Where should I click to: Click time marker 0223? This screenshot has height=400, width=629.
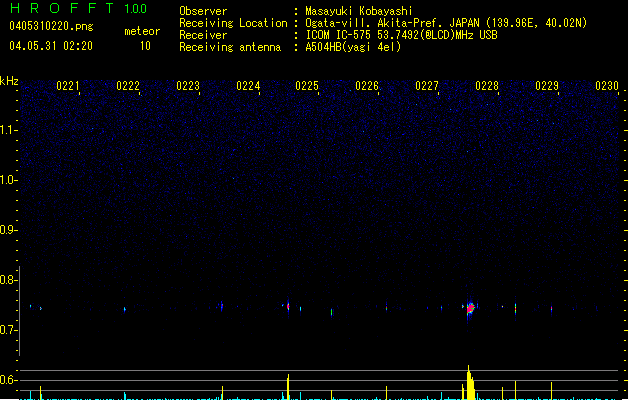tap(188, 86)
